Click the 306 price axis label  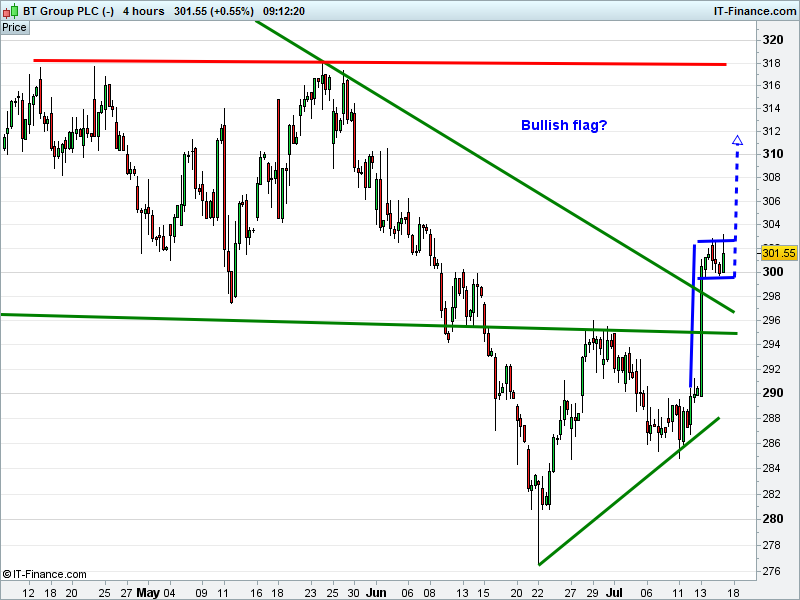pos(771,201)
